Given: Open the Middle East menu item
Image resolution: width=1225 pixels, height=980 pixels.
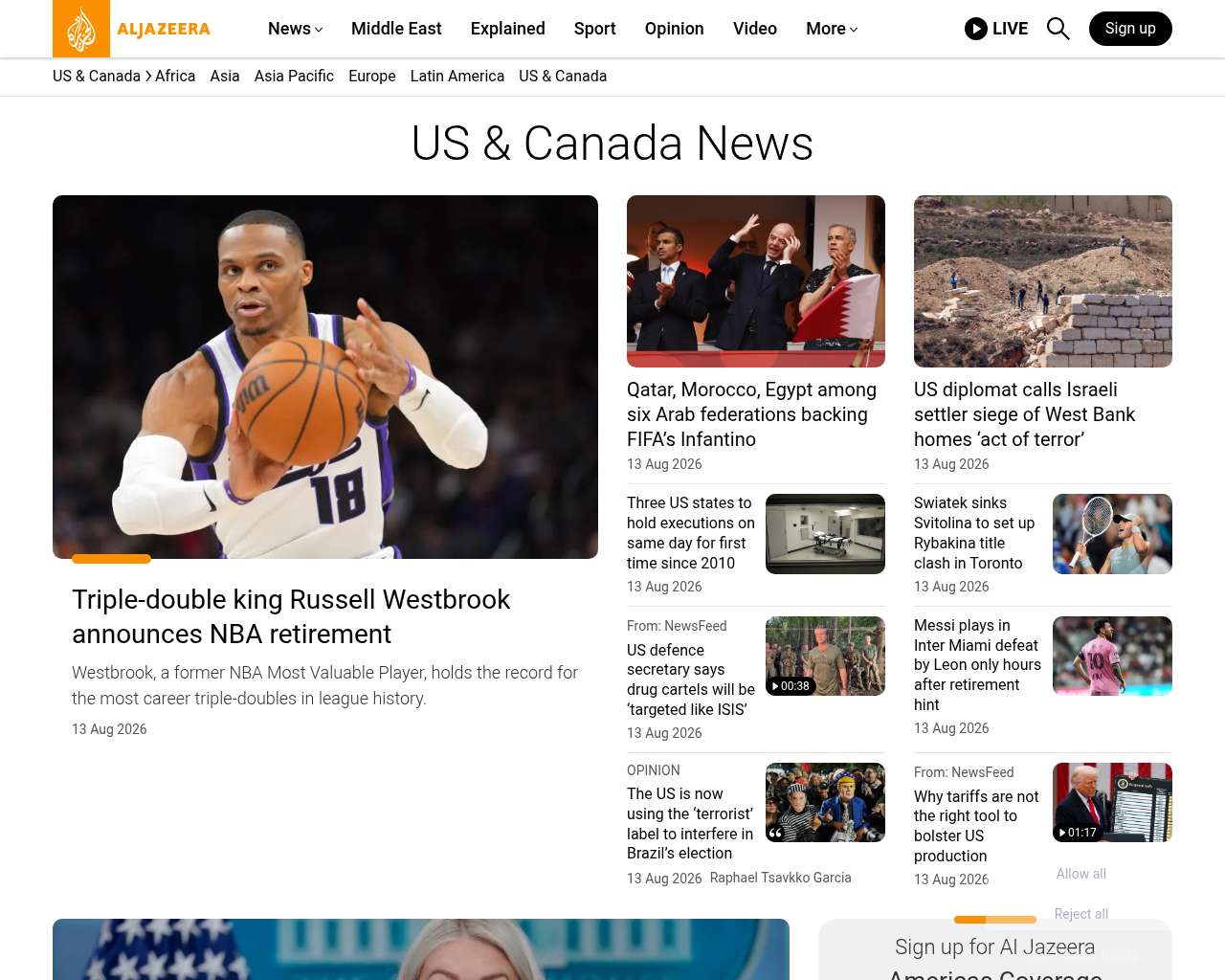Looking at the screenshot, I should point(396,29).
